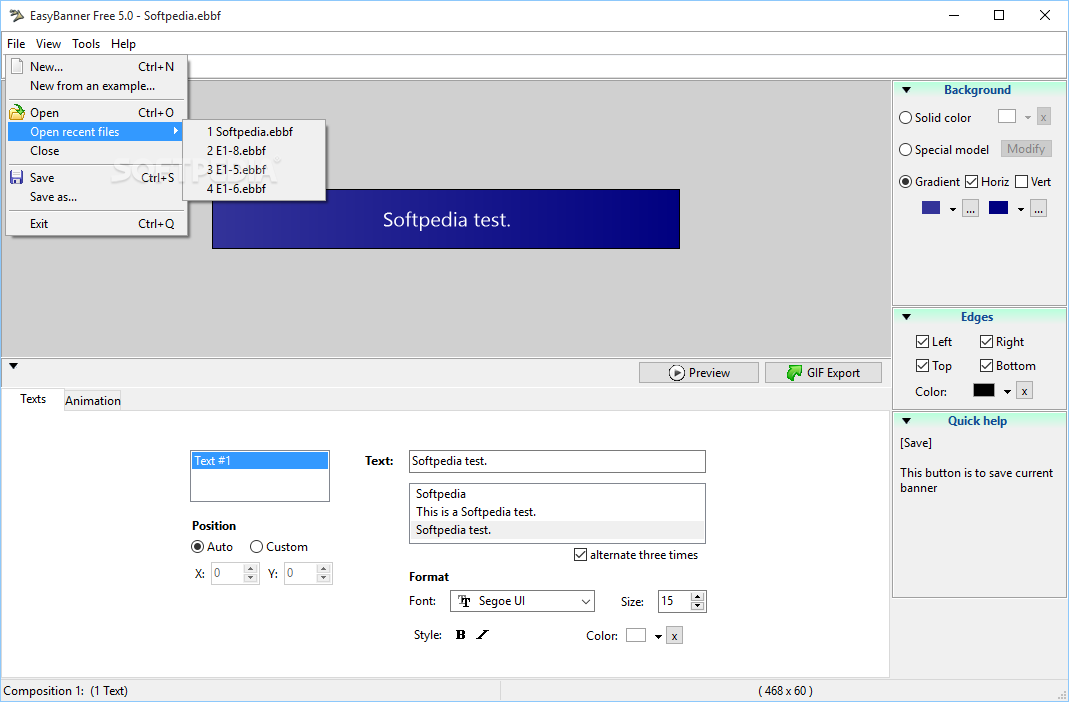Click the GIF Export button
This screenshot has width=1069, height=702.
click(823, 373)
